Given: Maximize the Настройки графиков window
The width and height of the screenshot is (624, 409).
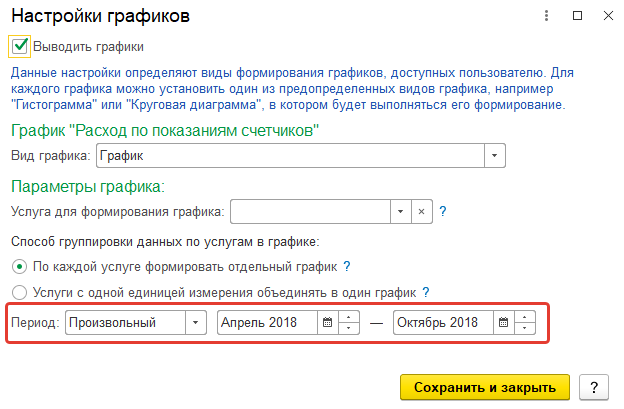Looking at the screenshot, I should (577, 16).
